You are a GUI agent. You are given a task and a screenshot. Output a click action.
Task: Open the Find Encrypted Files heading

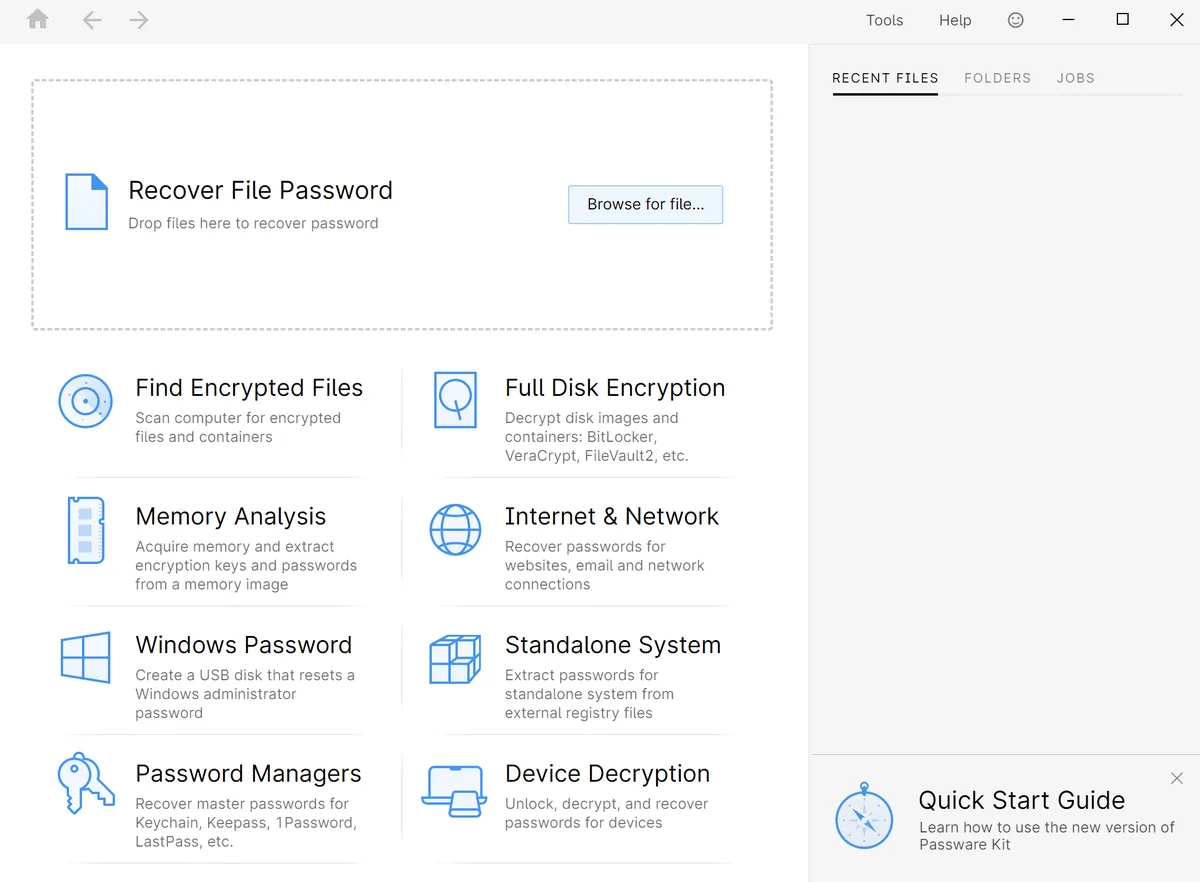pos(249,388)
